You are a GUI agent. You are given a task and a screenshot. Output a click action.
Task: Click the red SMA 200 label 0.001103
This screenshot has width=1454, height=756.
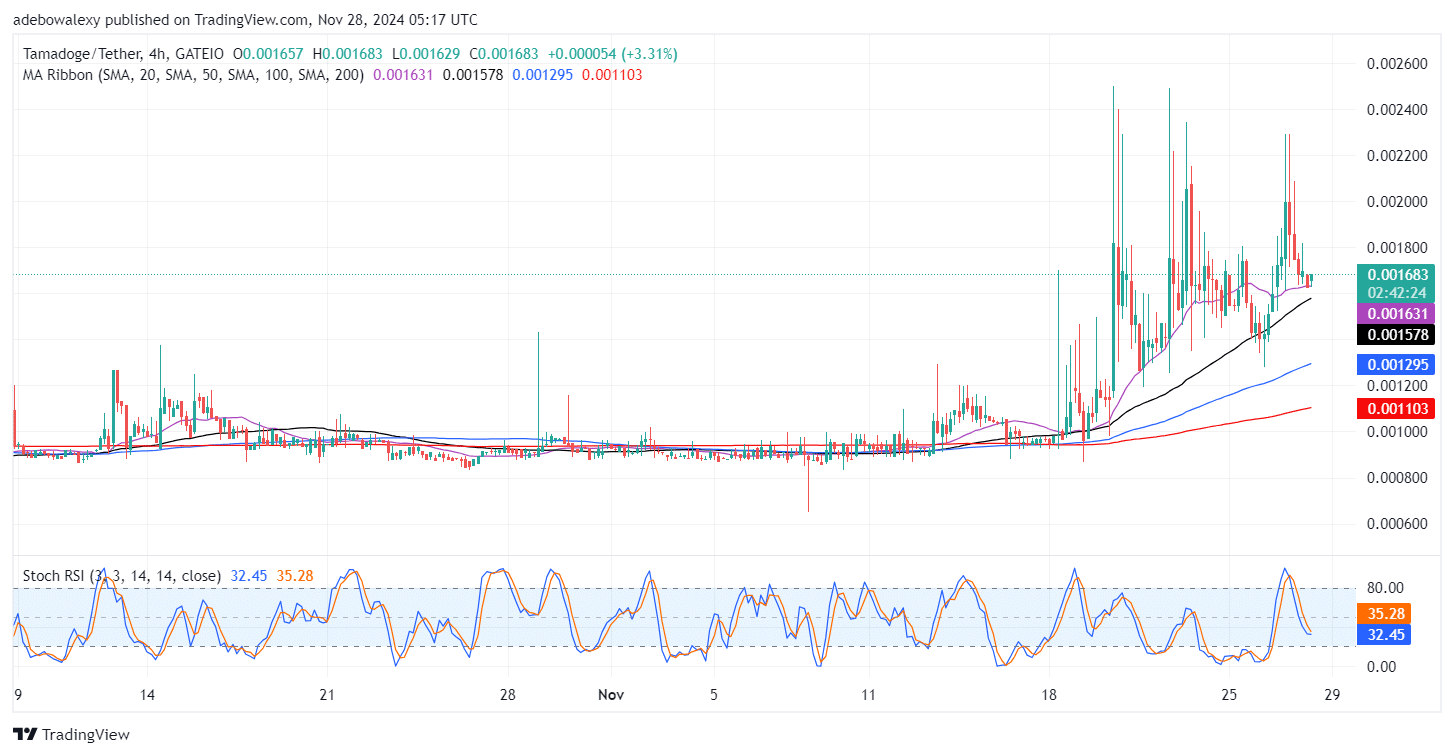(x=1395, y=408)
